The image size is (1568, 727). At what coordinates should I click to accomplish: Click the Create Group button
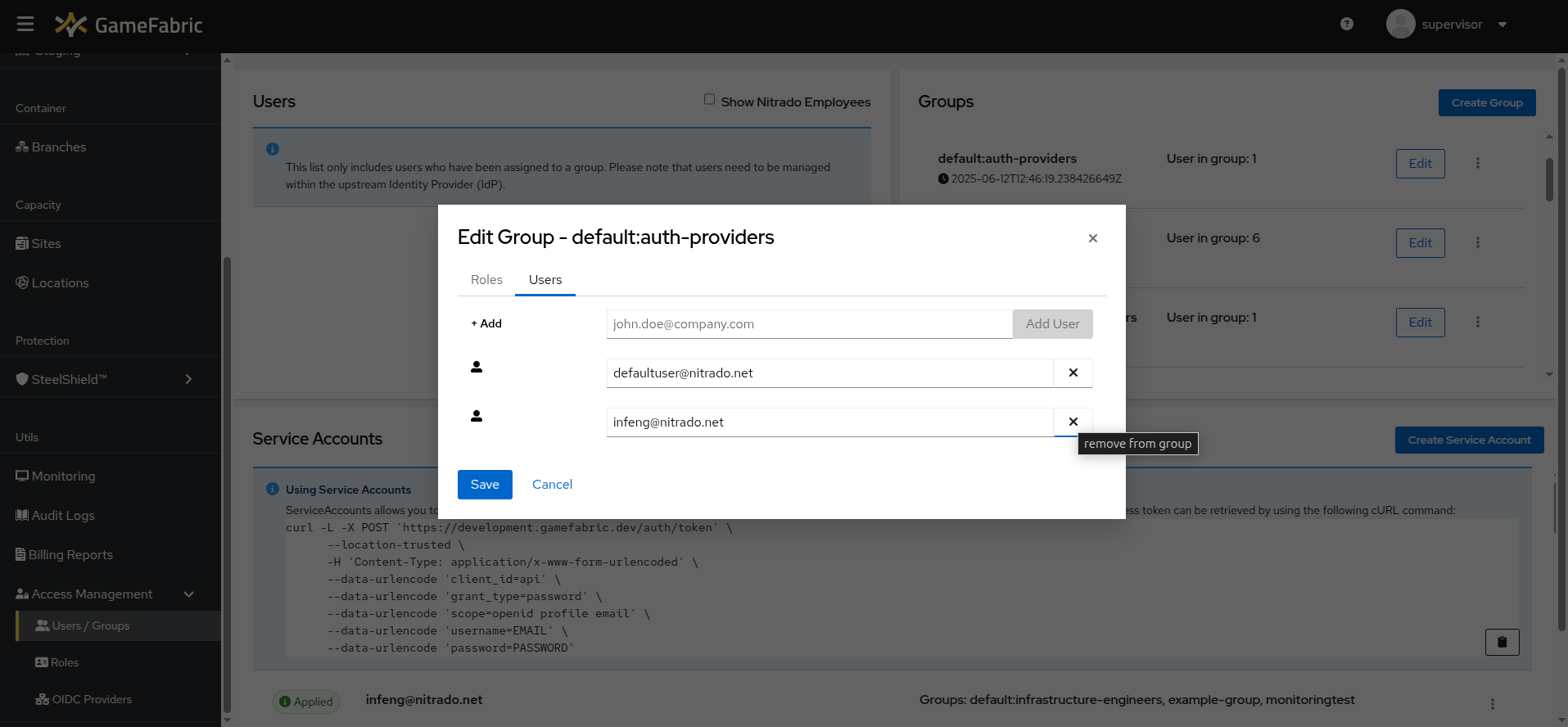1487,102
